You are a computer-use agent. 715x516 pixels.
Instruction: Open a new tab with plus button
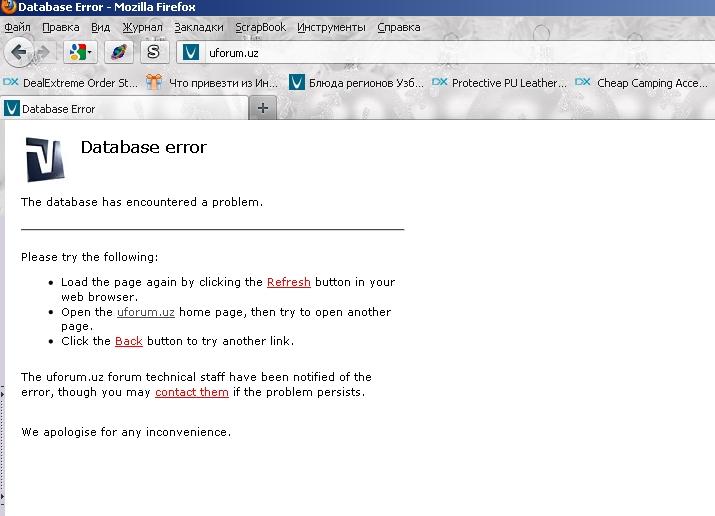click(263, 108)
